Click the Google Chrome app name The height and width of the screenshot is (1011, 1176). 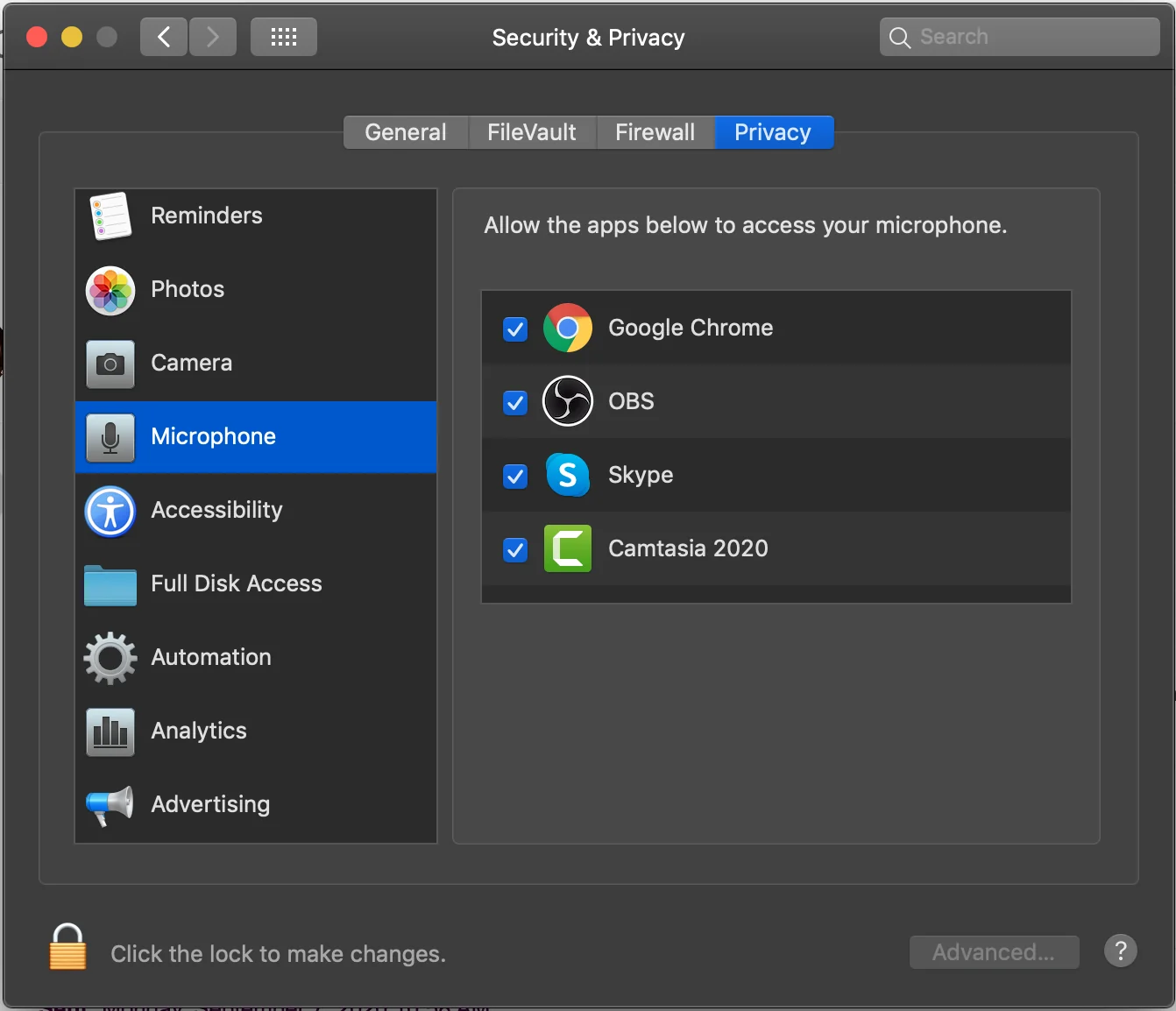pos(691,328)
